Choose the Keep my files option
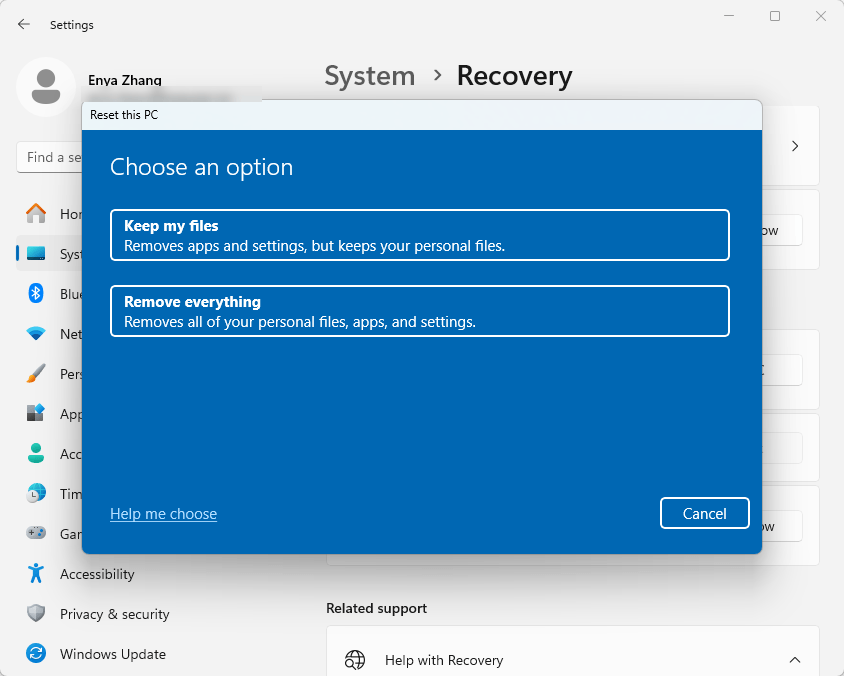 pos(419,235)
